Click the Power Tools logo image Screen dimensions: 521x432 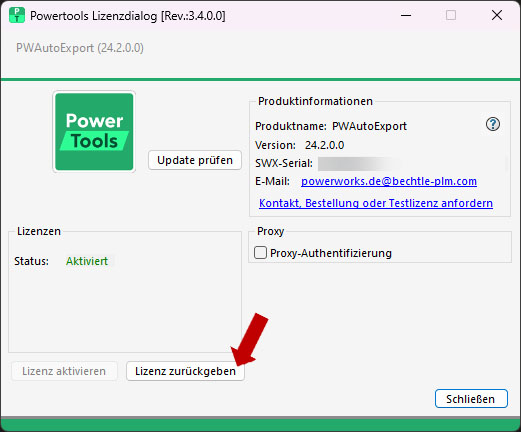coord(94,132)
